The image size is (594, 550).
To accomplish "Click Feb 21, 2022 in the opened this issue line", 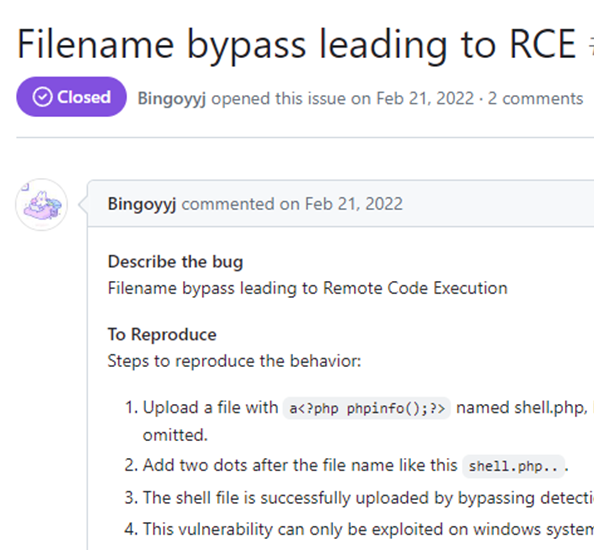I will (x=425, y=98).
